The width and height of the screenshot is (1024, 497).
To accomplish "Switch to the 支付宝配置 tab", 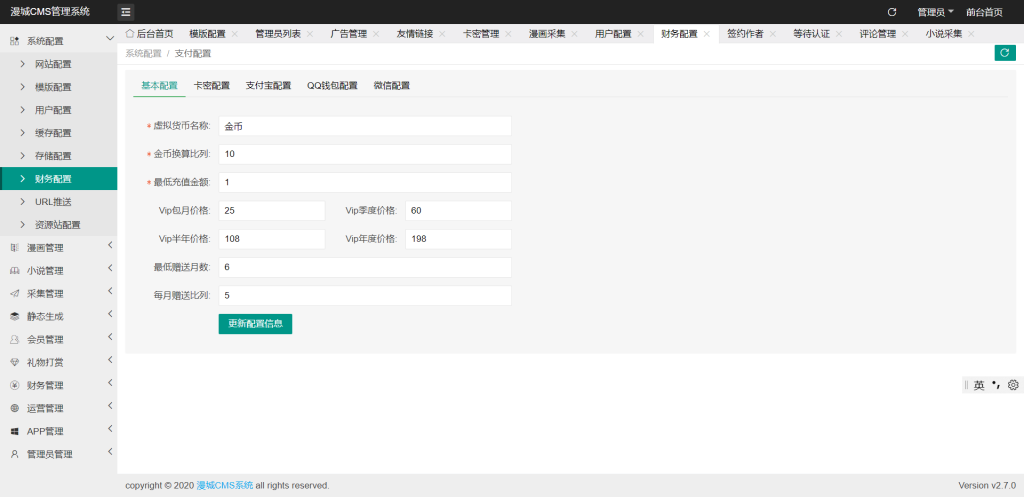I will coord(268,86).
